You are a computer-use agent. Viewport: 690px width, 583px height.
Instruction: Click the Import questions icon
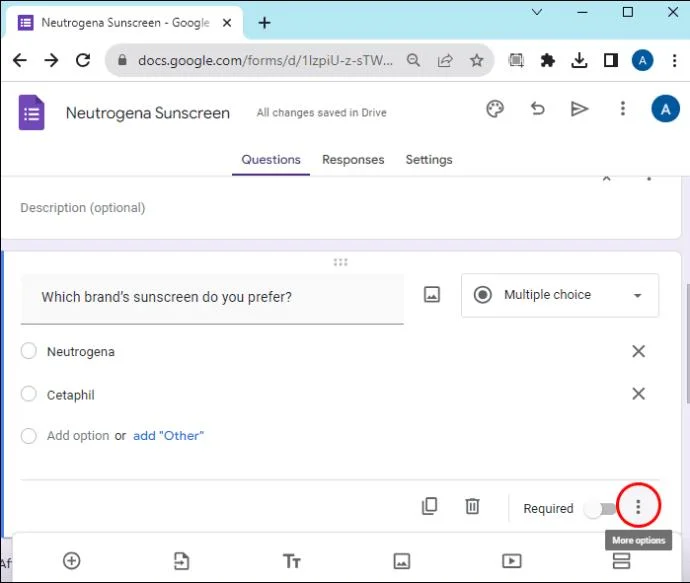coord(181,561)
